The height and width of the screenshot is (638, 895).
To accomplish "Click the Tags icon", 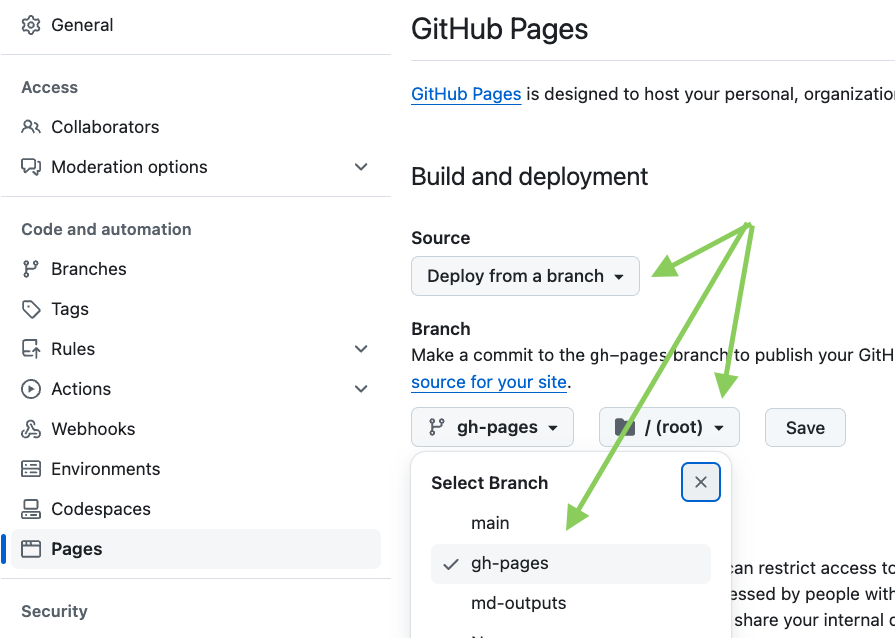I will coord(31,309).
